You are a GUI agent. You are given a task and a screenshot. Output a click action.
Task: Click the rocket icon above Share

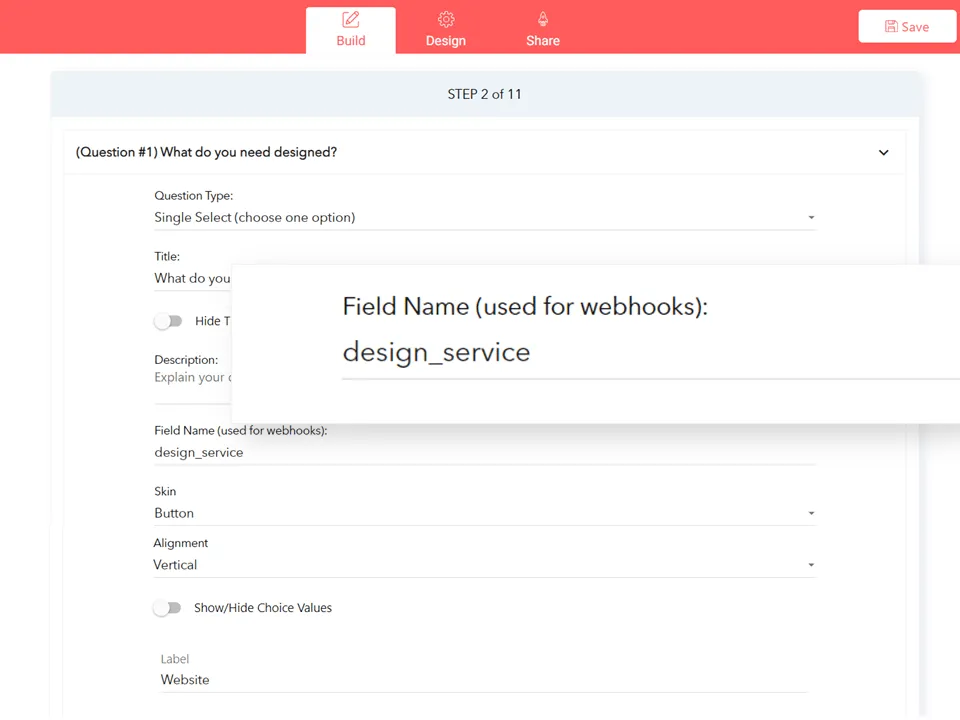pyautogui.click(x=543, y=20)
